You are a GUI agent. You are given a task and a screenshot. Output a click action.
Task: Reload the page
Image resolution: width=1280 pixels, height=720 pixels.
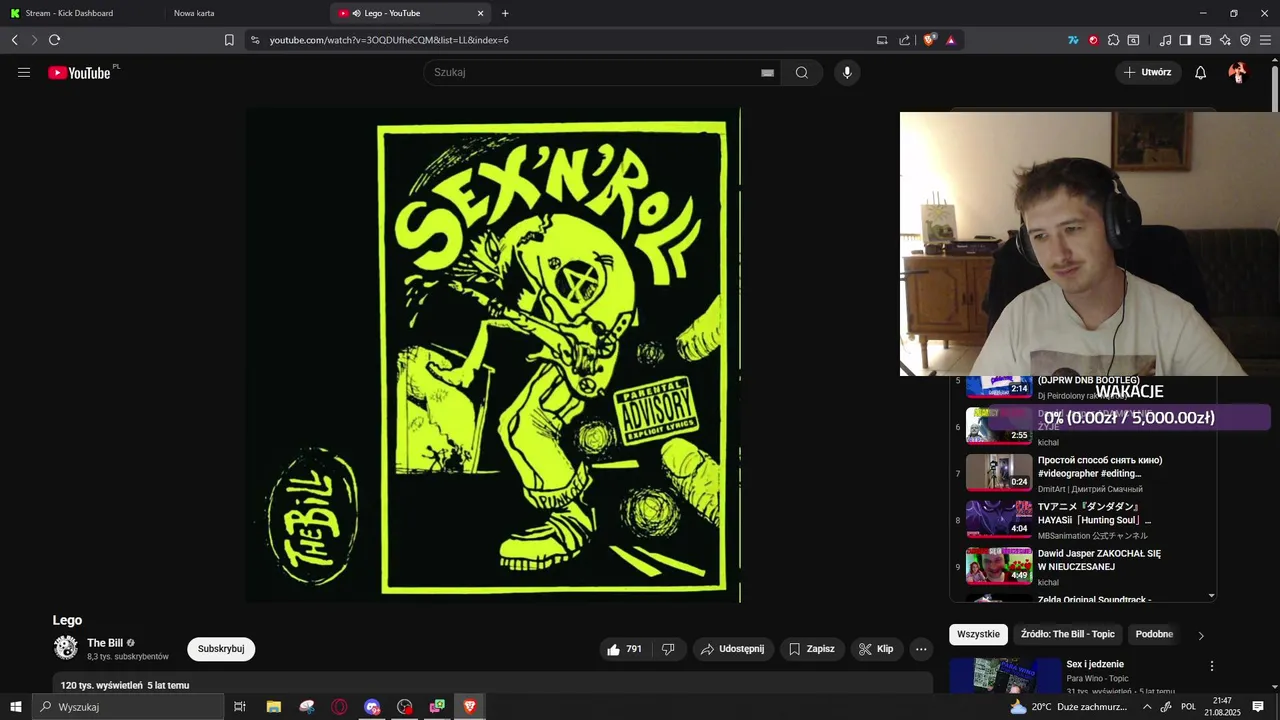click(x=54, y=40)
